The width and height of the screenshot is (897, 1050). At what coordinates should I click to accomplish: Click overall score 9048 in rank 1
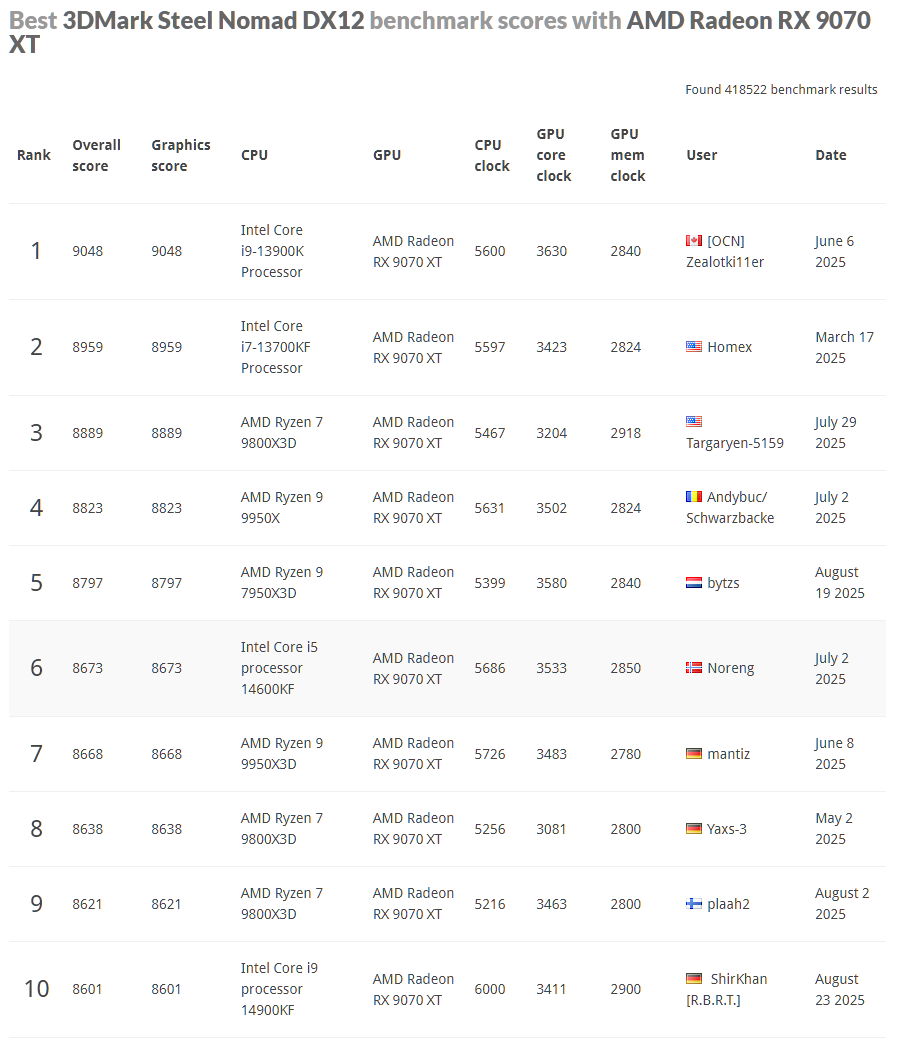pyautogui.click(x=87, y=251)
